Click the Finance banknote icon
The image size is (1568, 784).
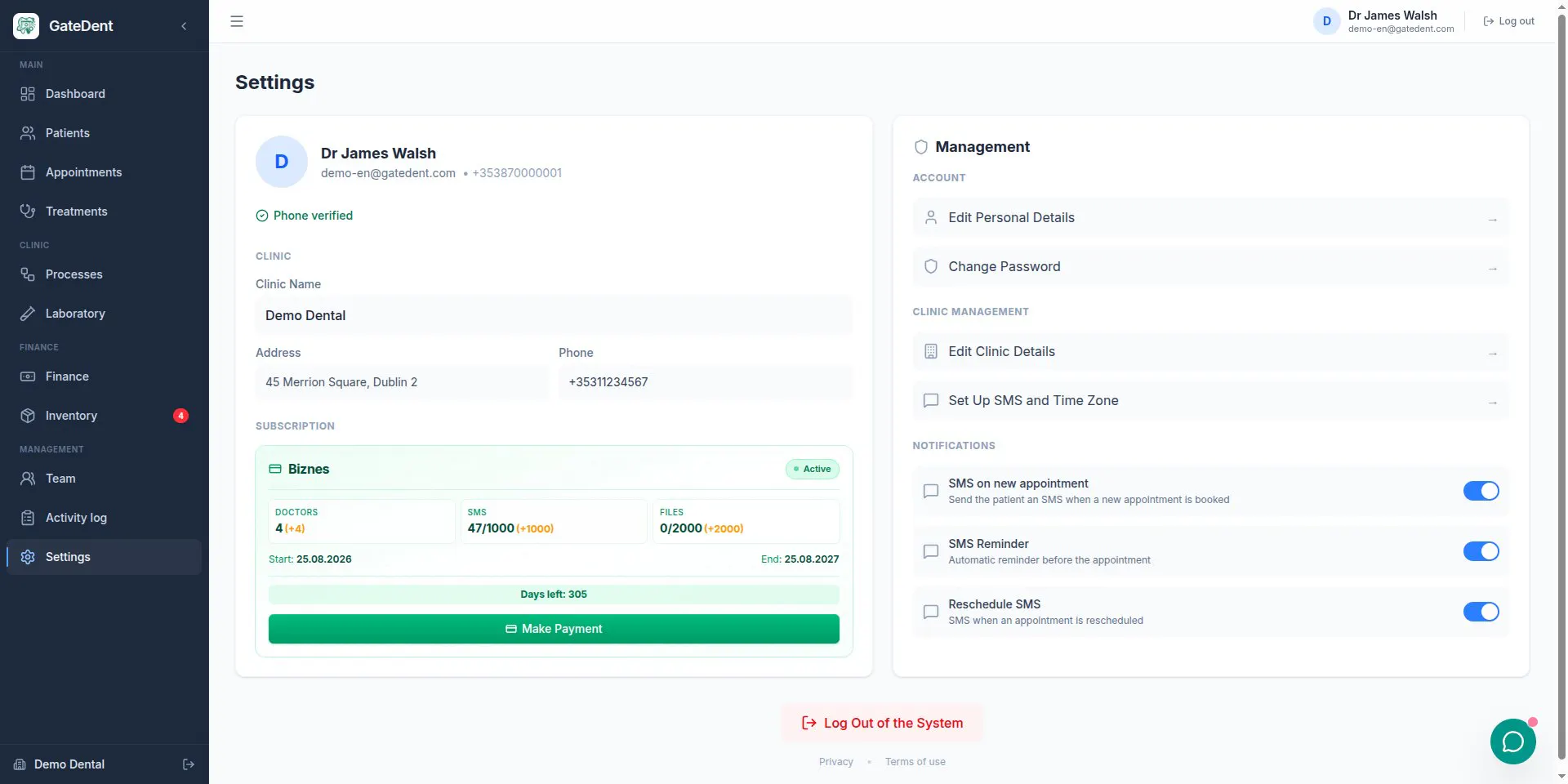28,376
